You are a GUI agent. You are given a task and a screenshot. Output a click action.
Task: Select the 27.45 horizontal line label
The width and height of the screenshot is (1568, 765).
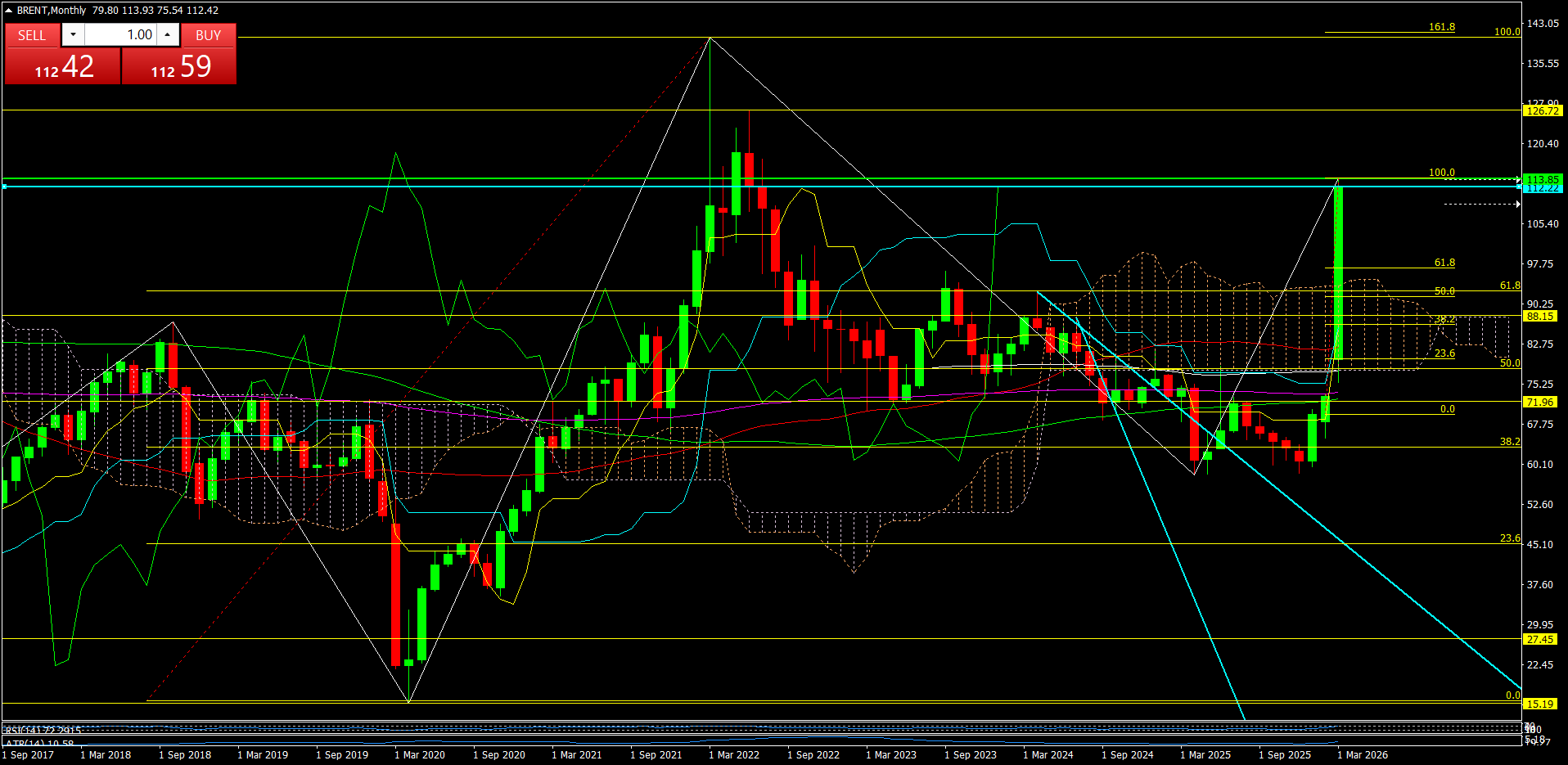coord(1539,640)
